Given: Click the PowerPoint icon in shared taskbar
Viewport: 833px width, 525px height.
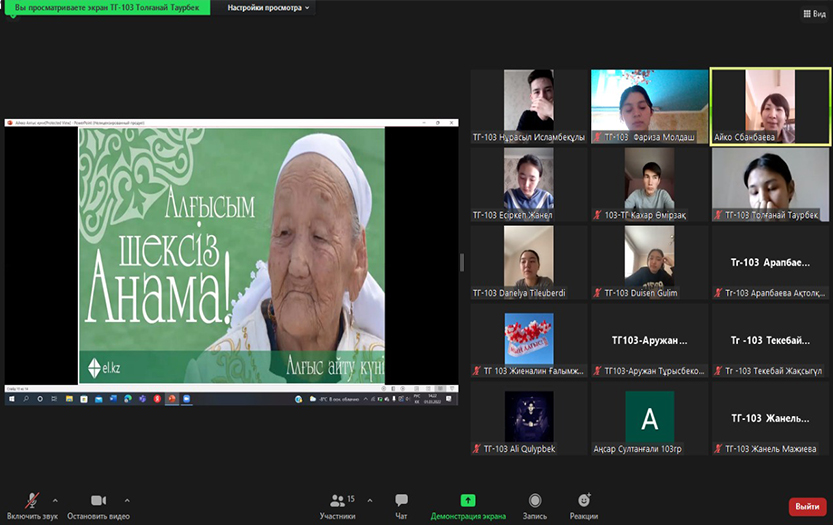Looking at the screenshot, I should 170,398.
